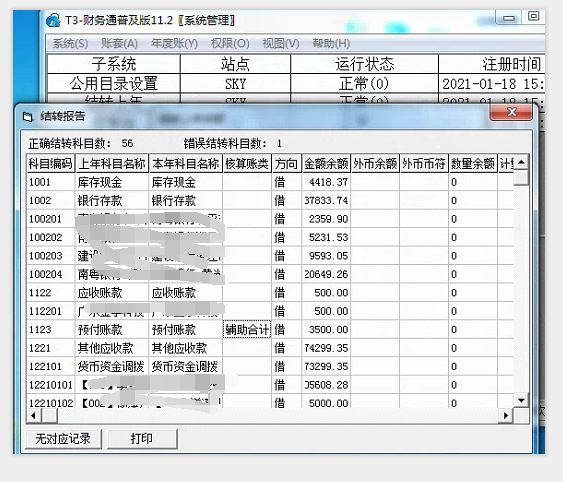Click 其他应收款 in the 上年科目名称 column
563x482 pixels.
pos(106,348)
